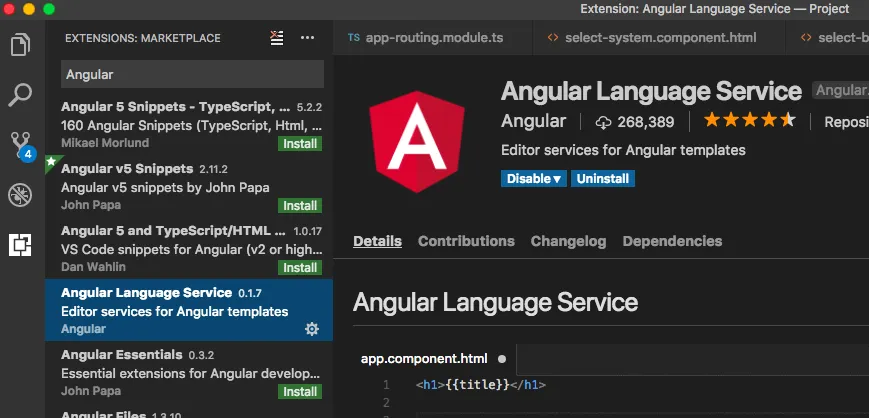Open Angular Language Service manage gear
This screenshot has height=418, width=869.
[312, 329]
